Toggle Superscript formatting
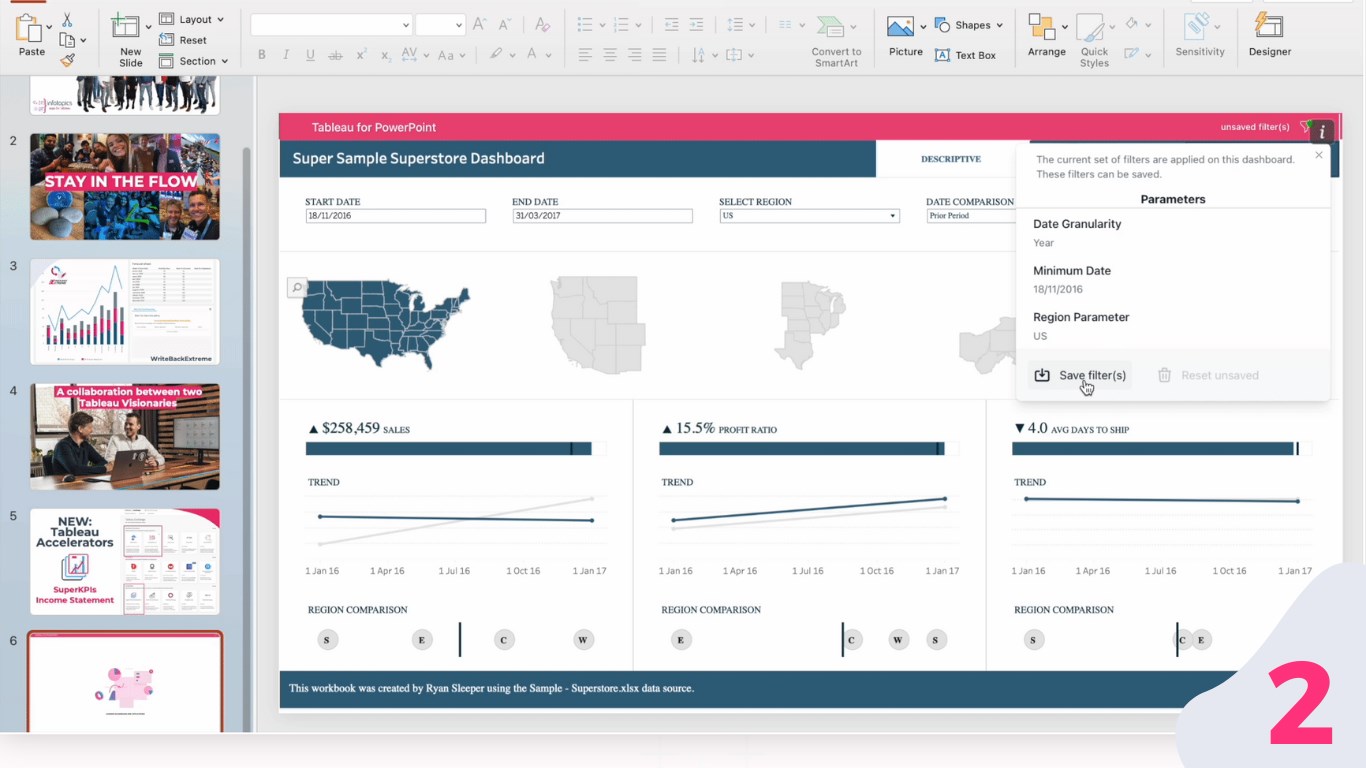 point(361,55)
